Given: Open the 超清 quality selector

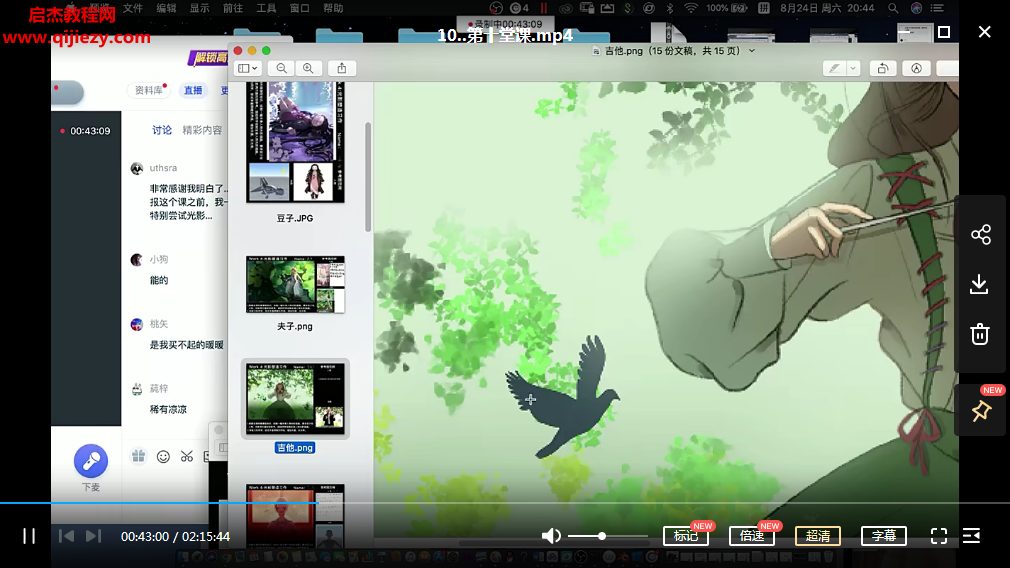Looking at the screenshot, I should pyautogui.click(x=818, y=536).
